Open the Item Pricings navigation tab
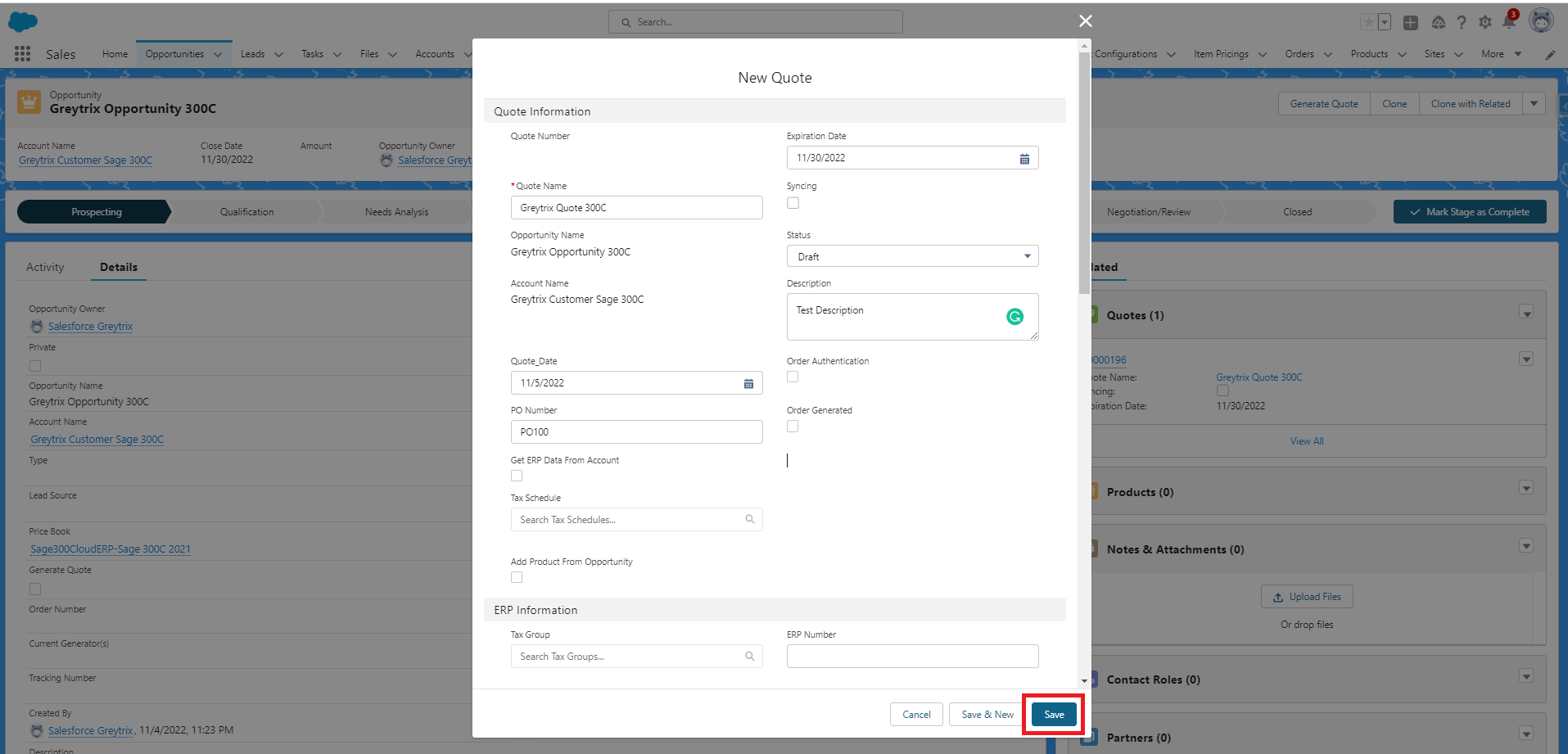Image resolution: width=1568 pixels, height=754 pixels. pyautogui.click(x=1221, y=54)
